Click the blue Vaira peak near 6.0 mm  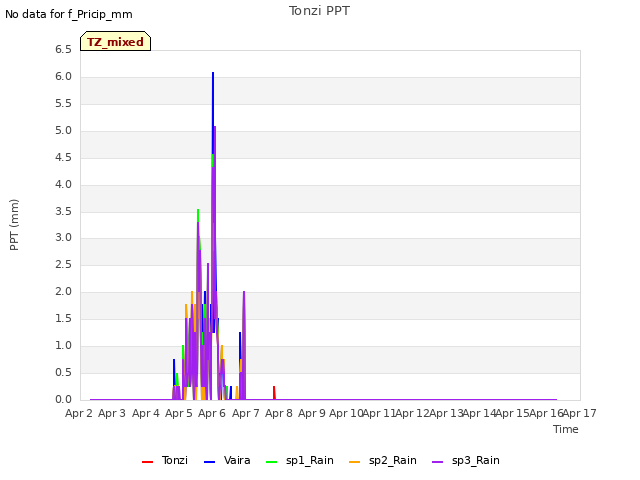(x=213, y=73)
